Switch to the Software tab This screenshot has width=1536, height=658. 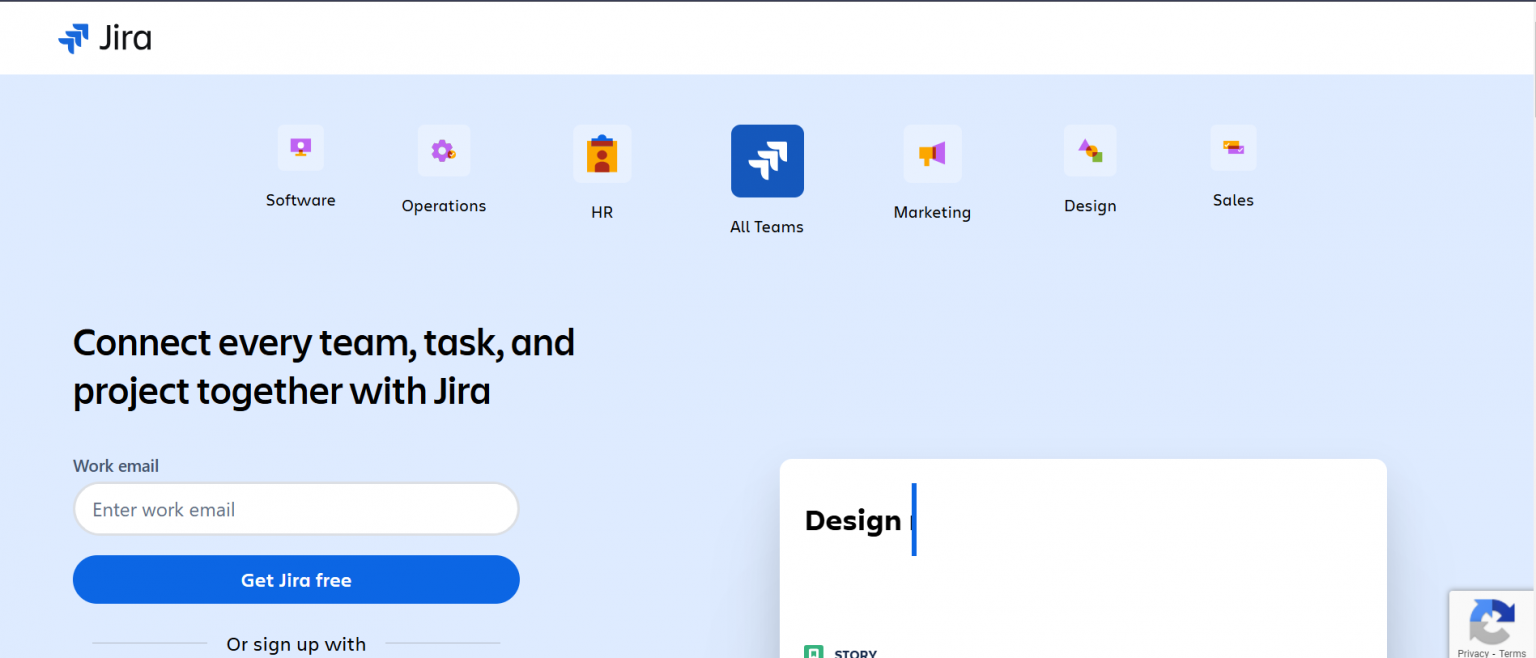(x=300, y=170)
